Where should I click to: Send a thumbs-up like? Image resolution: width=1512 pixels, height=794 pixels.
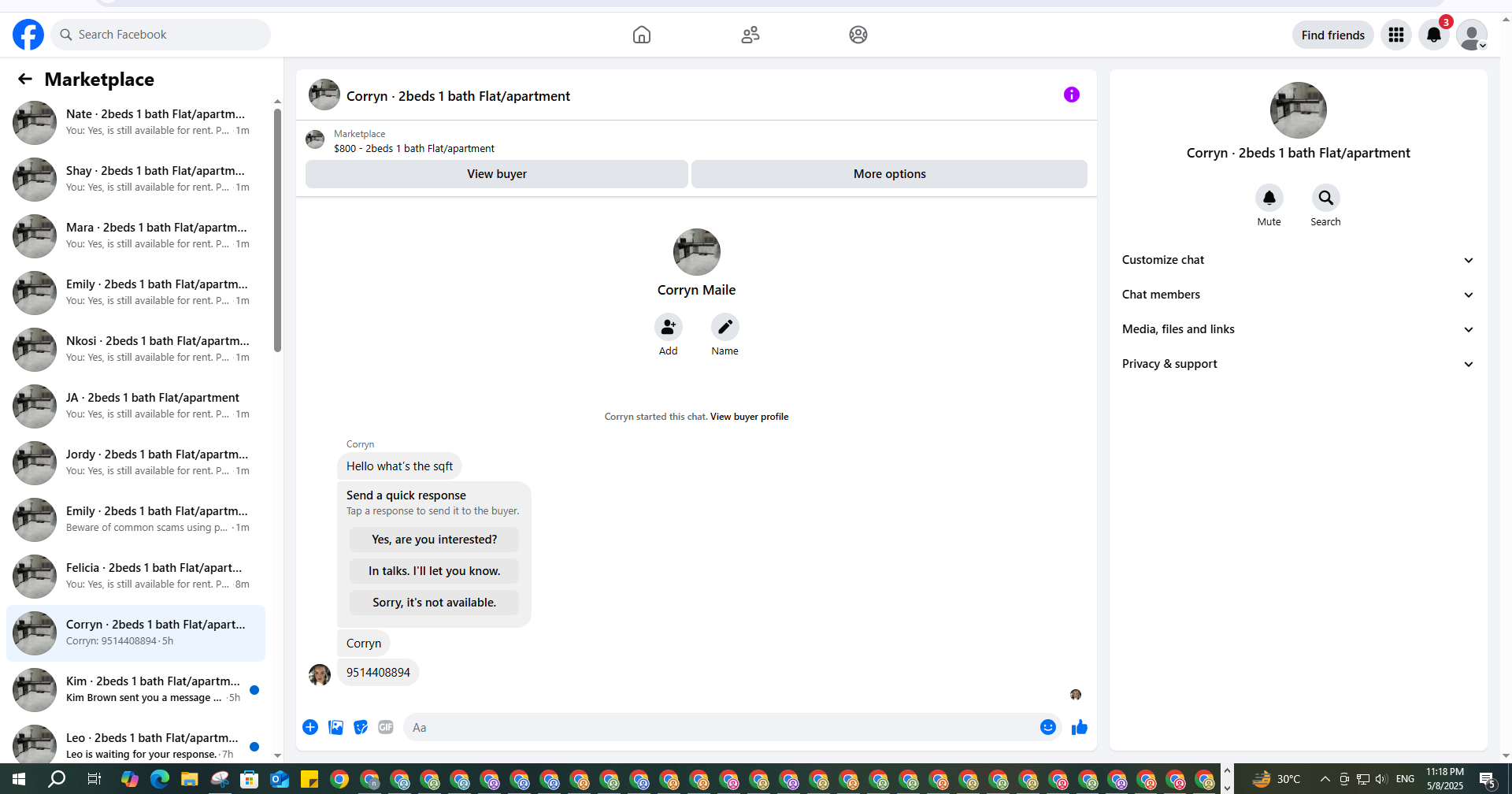pyautogui.click(x=1080, y=727)
